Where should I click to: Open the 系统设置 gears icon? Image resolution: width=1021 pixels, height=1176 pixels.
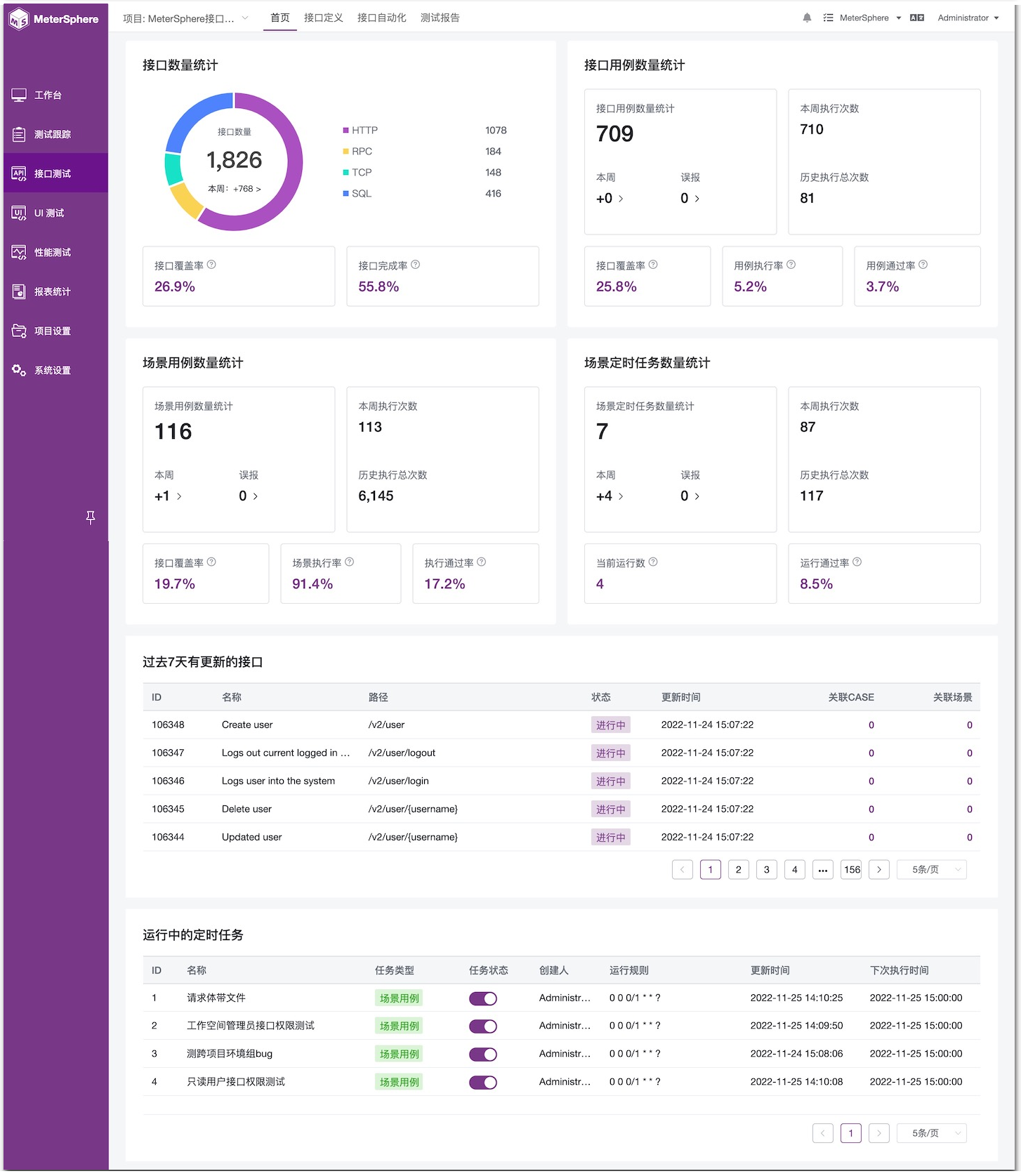19,370
